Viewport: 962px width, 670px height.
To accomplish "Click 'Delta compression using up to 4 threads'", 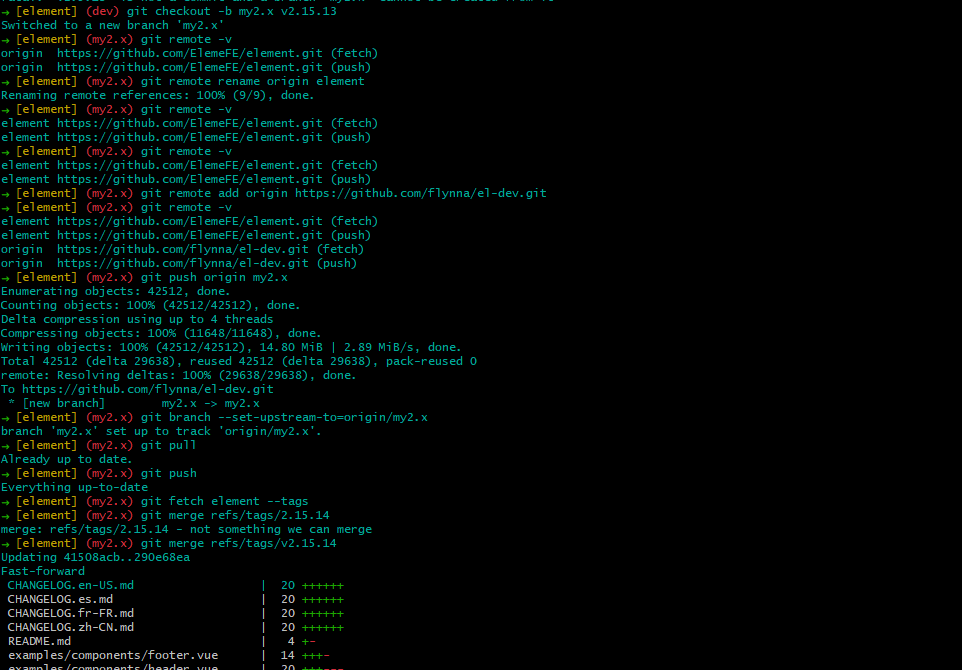I will 137,320.
